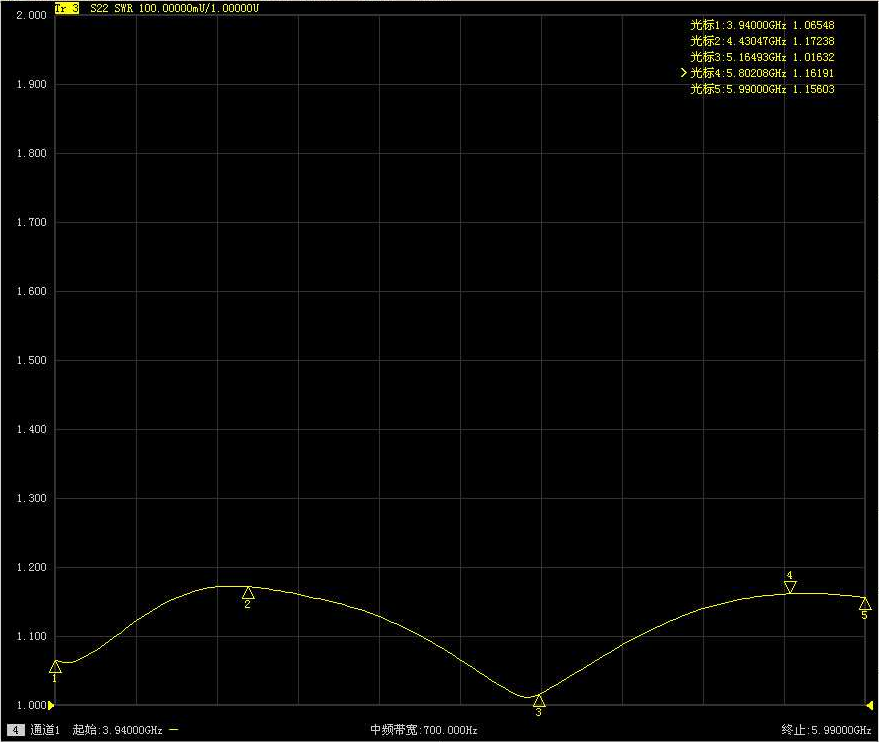Image resolution: width=879 pixels, height=742 pixels.
Task: Click marker 3 triangle at curve minimum
Action: pyautogui.click(x=539, y=701)
